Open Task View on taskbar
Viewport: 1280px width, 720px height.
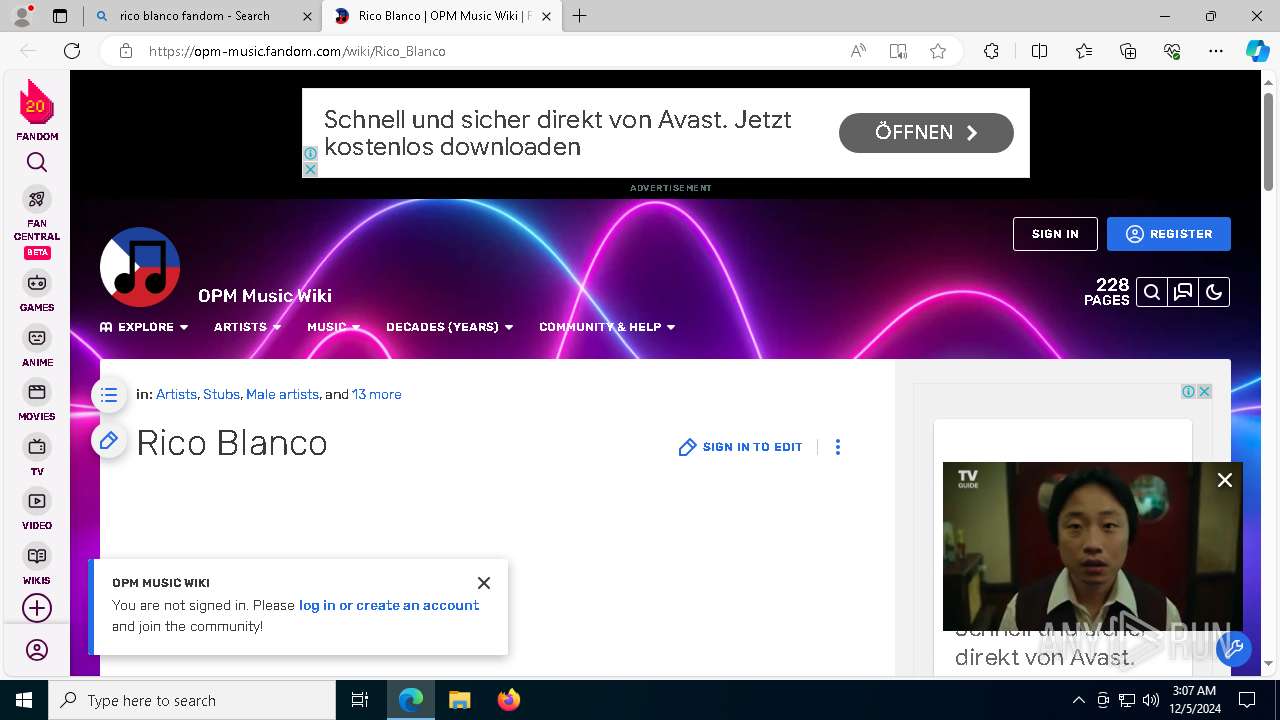click(x=360, y=700)
